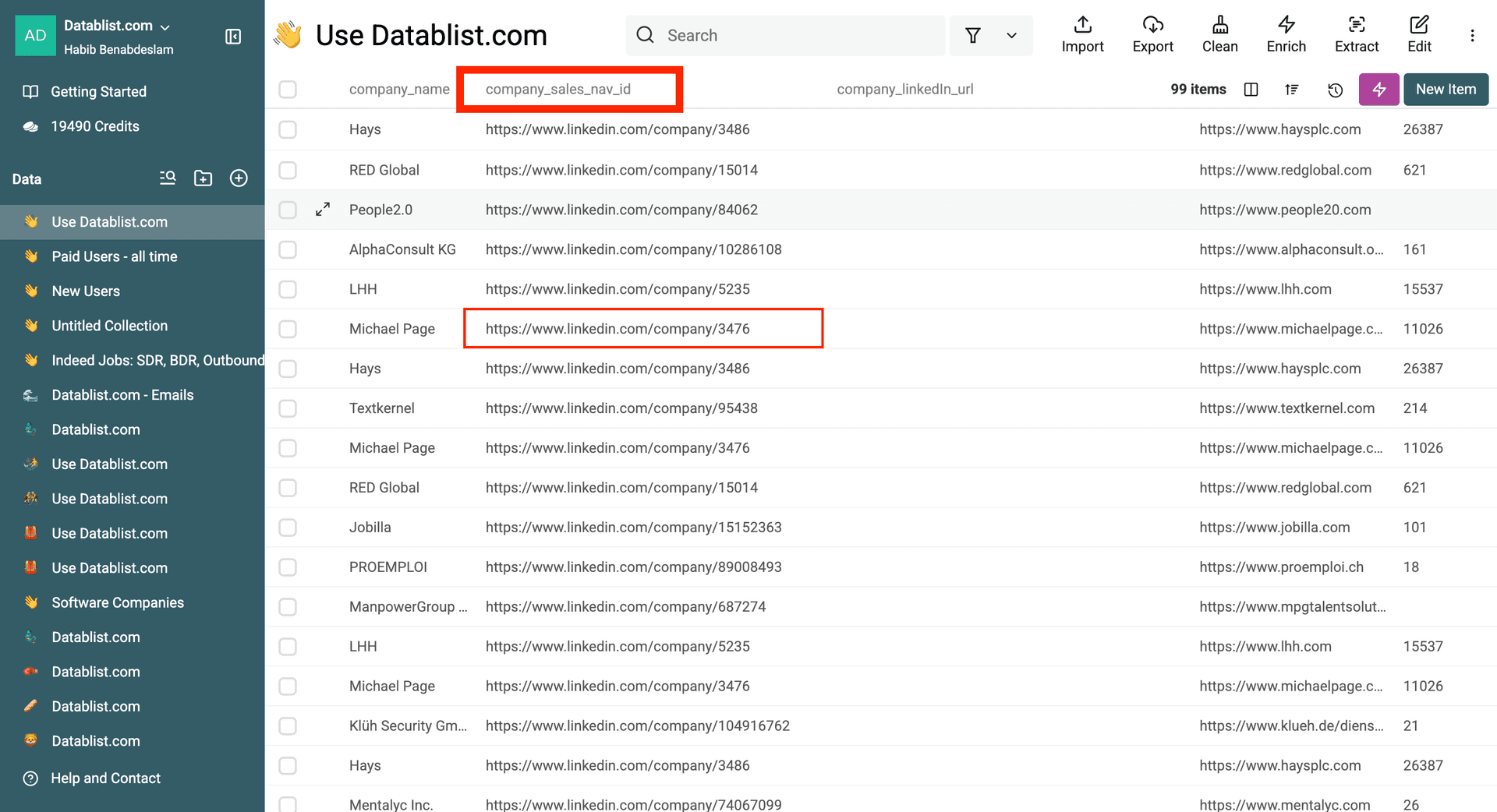This screenshot has height=812, width=1497.
Task: Open the version history icon
Action: tap(1336, 90)
